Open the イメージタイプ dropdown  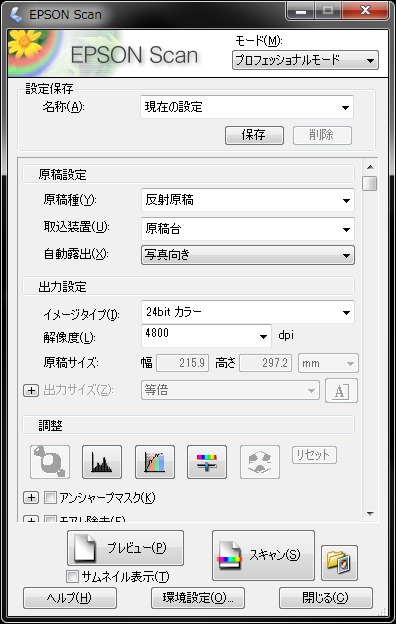tap(248, 312)
